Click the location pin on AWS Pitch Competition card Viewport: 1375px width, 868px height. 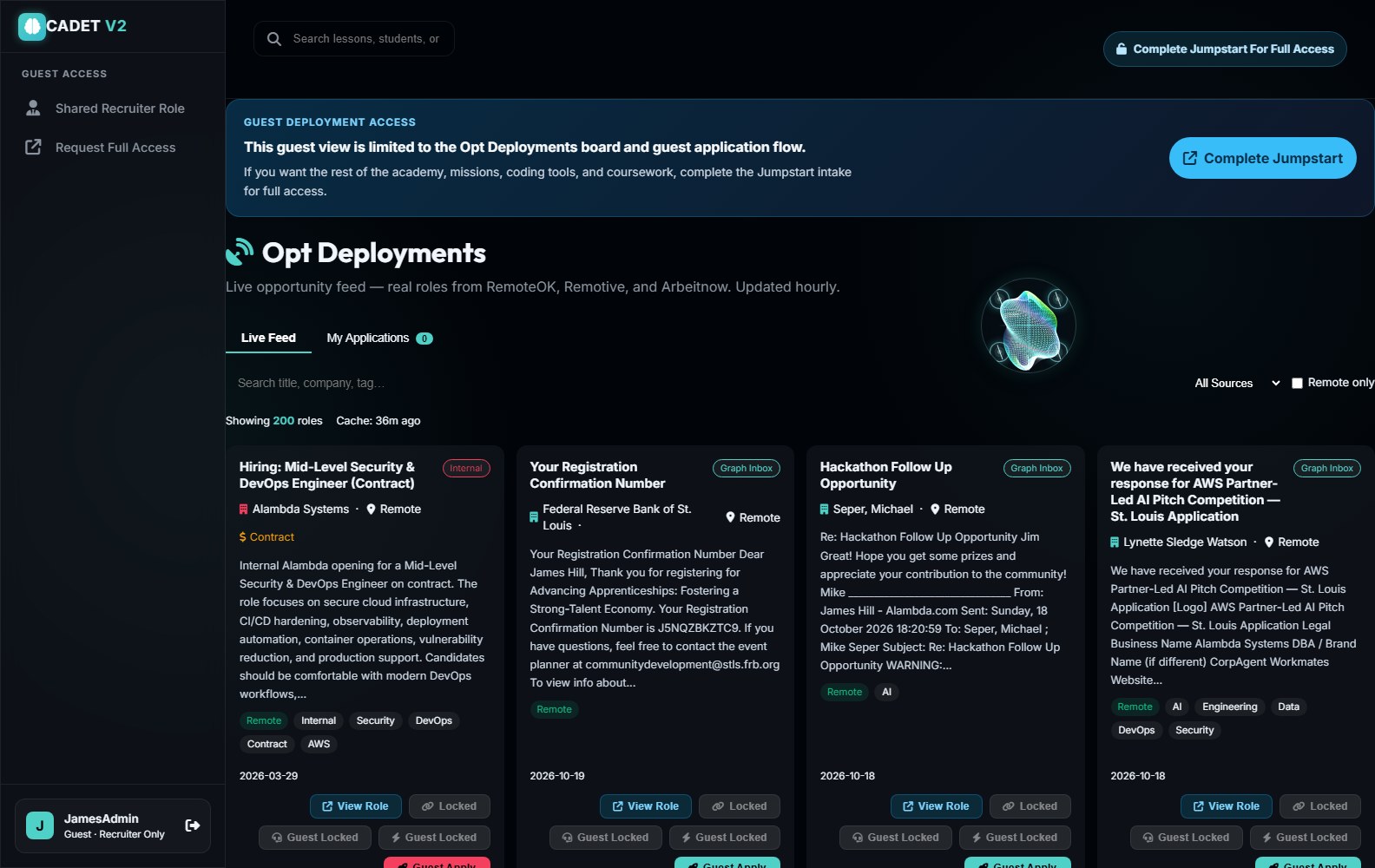pyautogui.click(x=1269, y=542)
